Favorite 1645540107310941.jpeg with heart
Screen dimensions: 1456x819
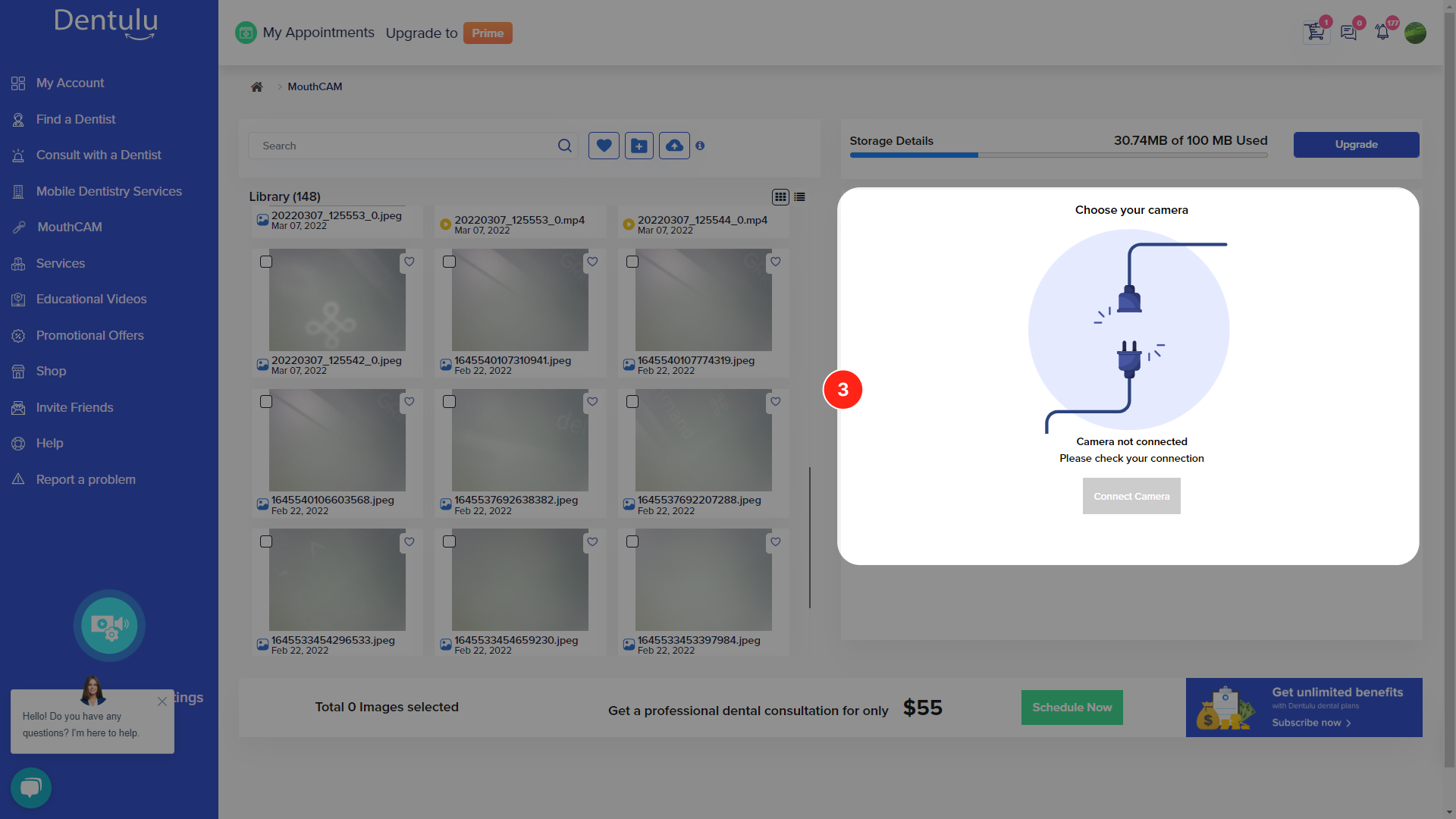pos(592,262)
